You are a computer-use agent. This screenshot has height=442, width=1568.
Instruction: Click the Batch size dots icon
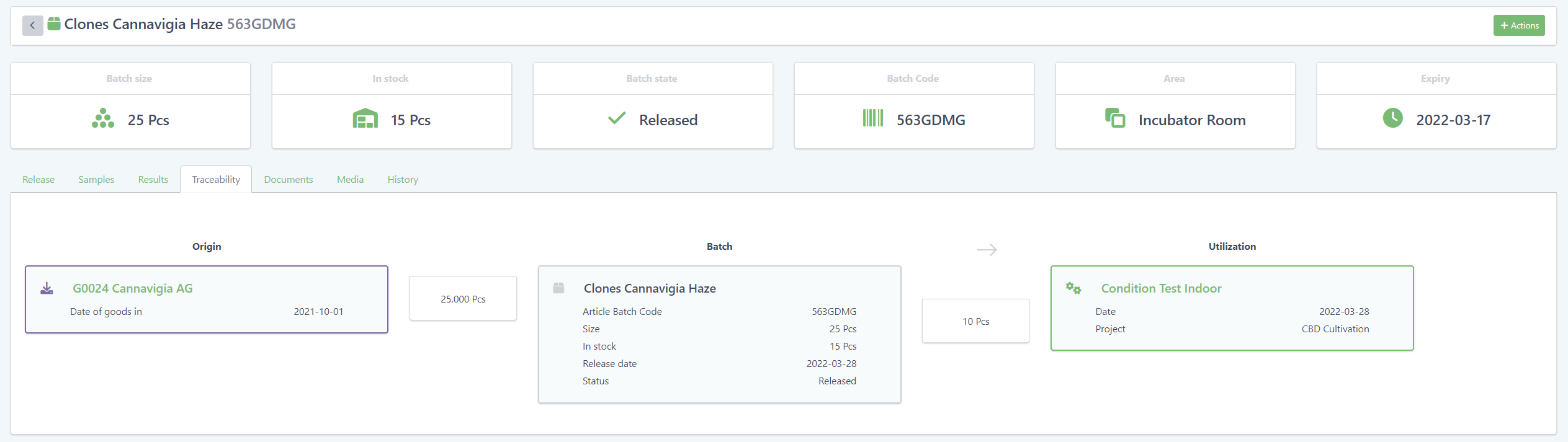click(x=103, y=119)
